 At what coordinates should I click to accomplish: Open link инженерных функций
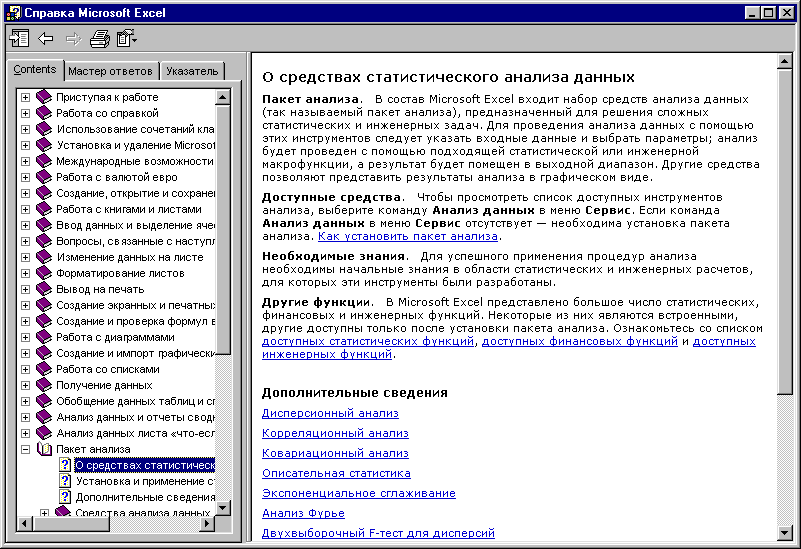[327, 354]
